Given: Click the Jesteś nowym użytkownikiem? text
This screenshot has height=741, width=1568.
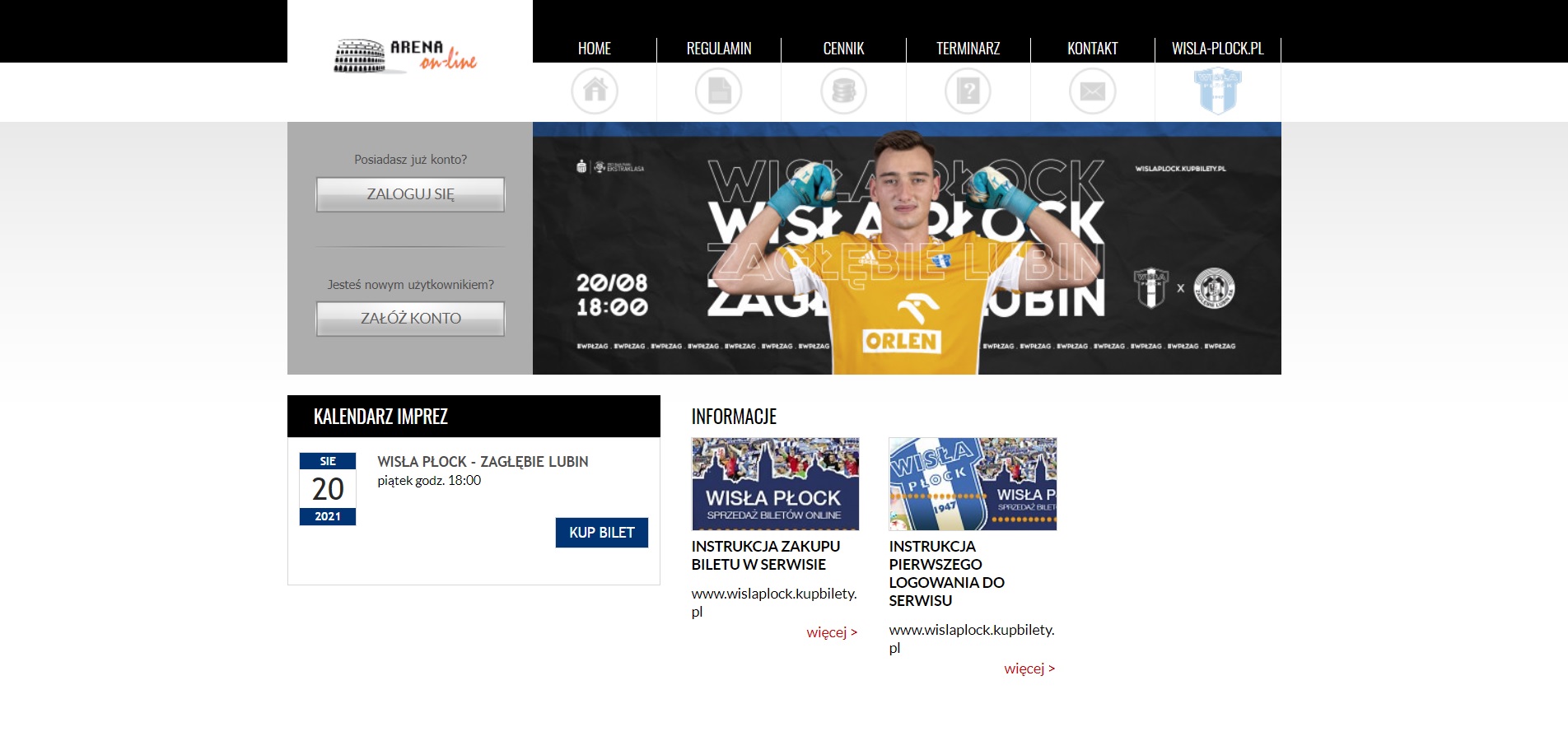Looking at the screenshot, I should (x=410, y=285).
